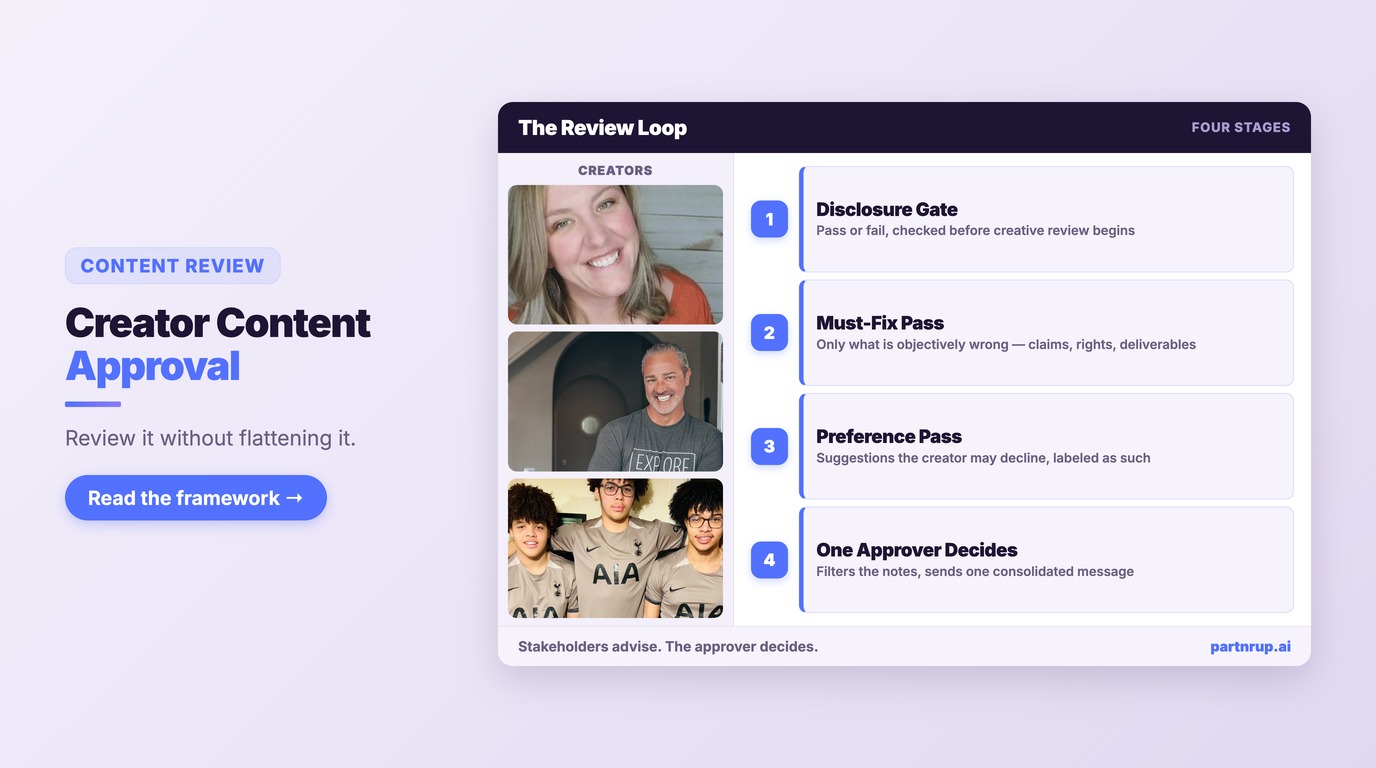
Task: Click 'Suggestions the creator may decline' description
Action: (x=983, y=458)
